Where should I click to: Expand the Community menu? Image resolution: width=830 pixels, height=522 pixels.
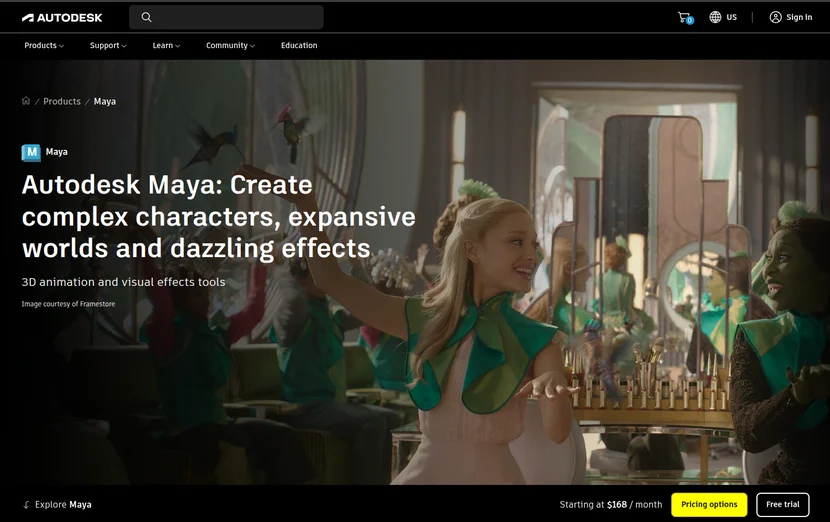coord(230,46)
